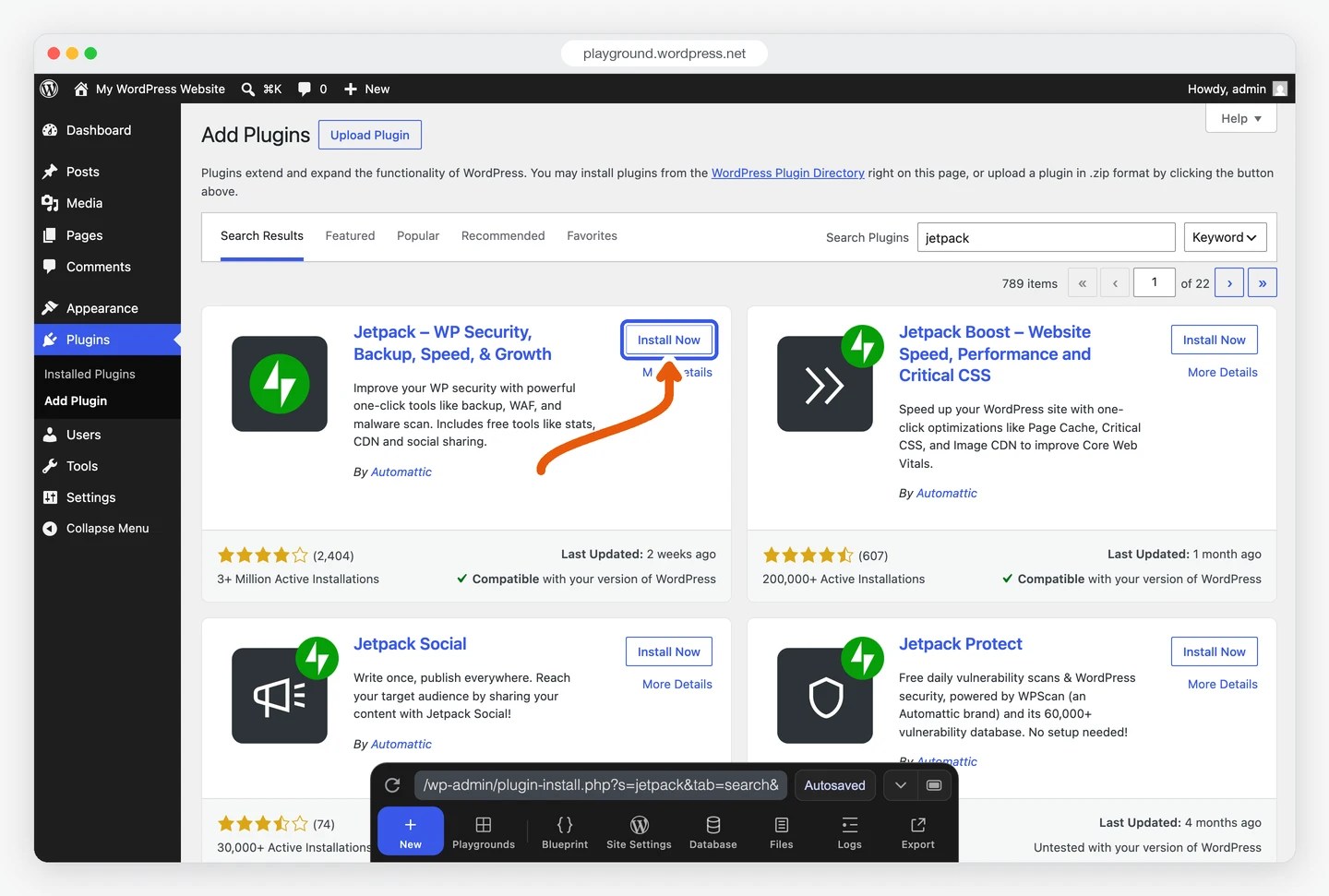Viewport: 1329px width, 896px height.
Task: Open the comments bubble in admin bar
Action: pyautogui.click(x=305, y=90)
